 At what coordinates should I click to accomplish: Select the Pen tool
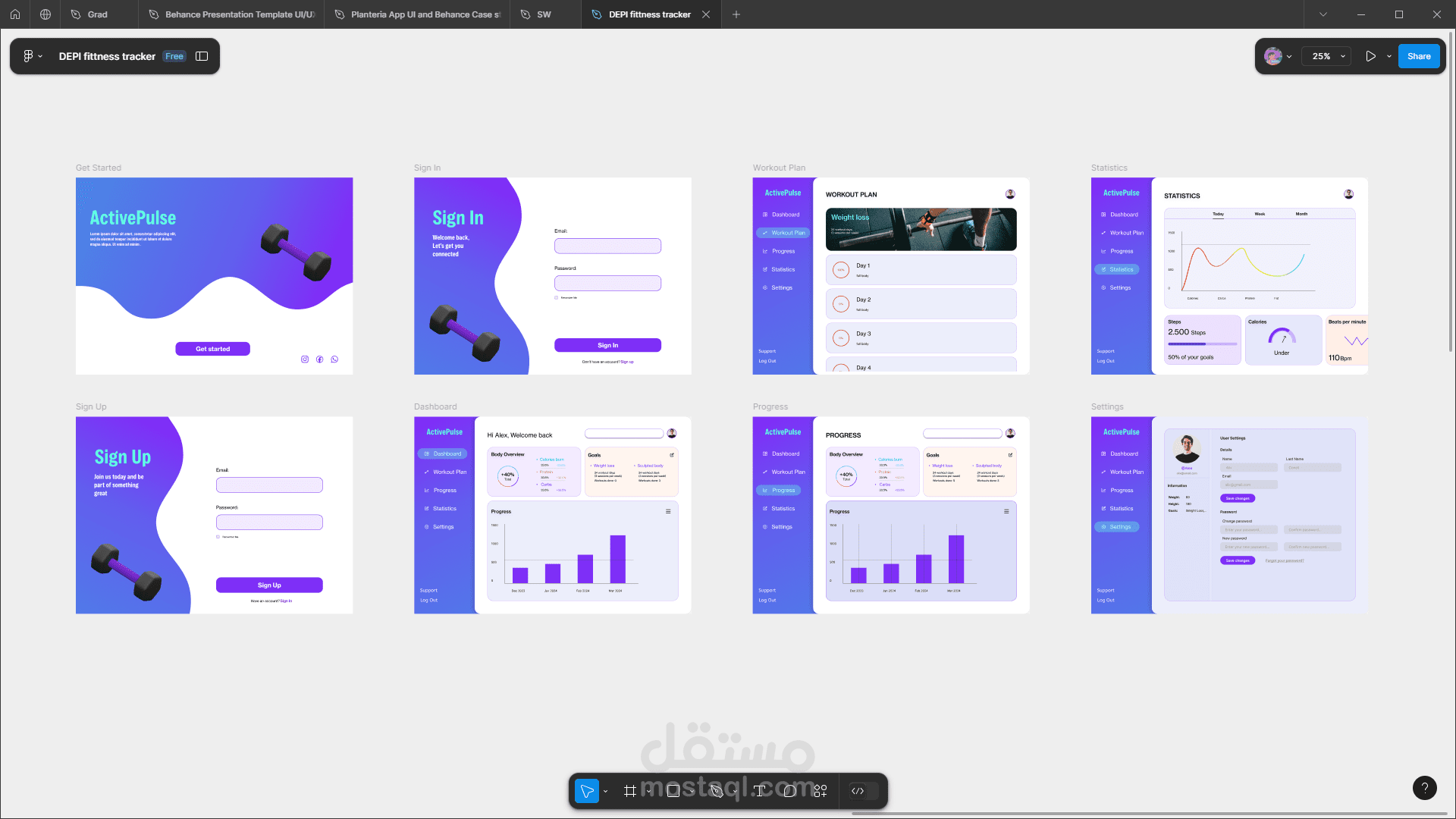[716, 791]
